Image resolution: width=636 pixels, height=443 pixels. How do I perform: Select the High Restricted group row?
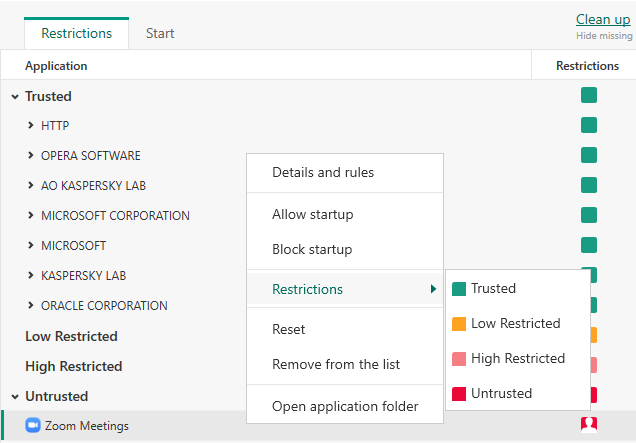point(73,366)
